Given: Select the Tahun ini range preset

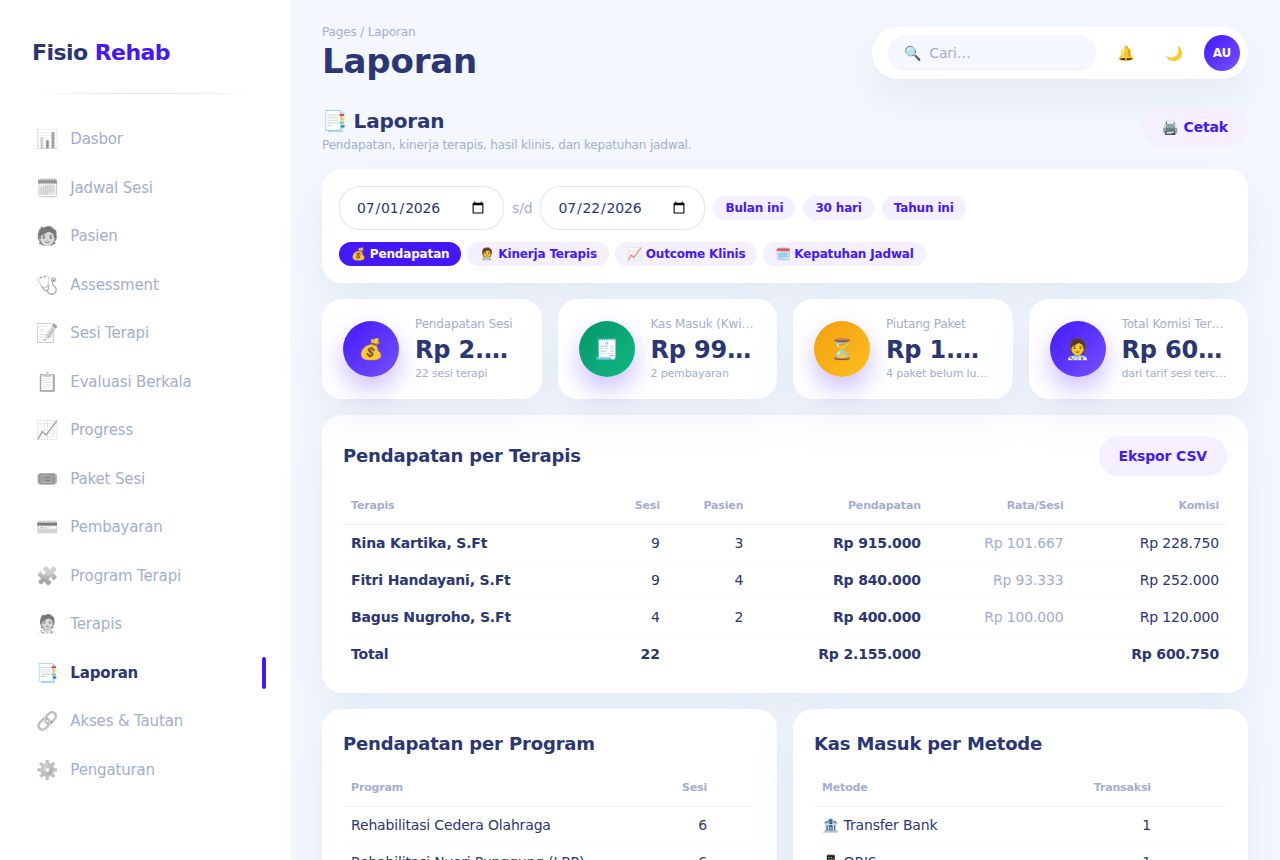Looking at the screenshot, I should click(x=924, y=208).
